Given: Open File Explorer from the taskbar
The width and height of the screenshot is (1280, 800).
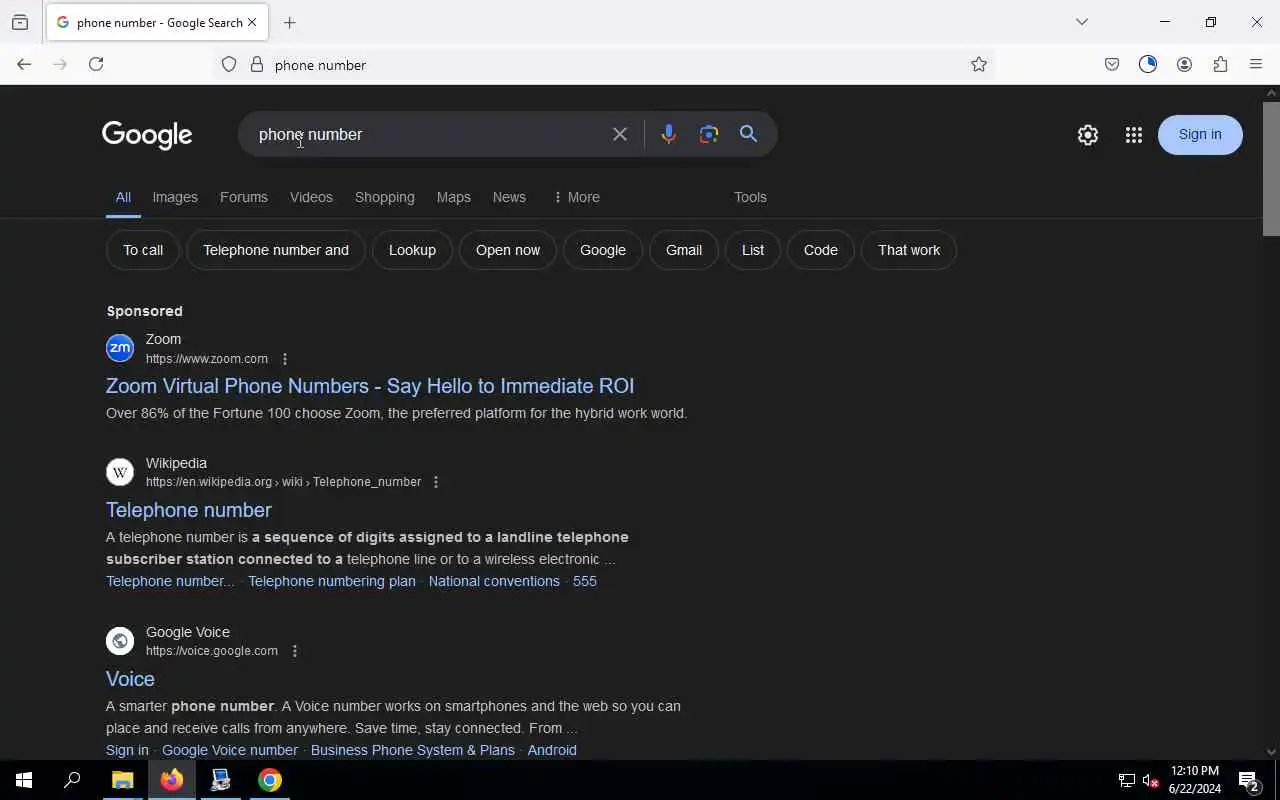Looking at the screenshot, I should pos(122,780).
